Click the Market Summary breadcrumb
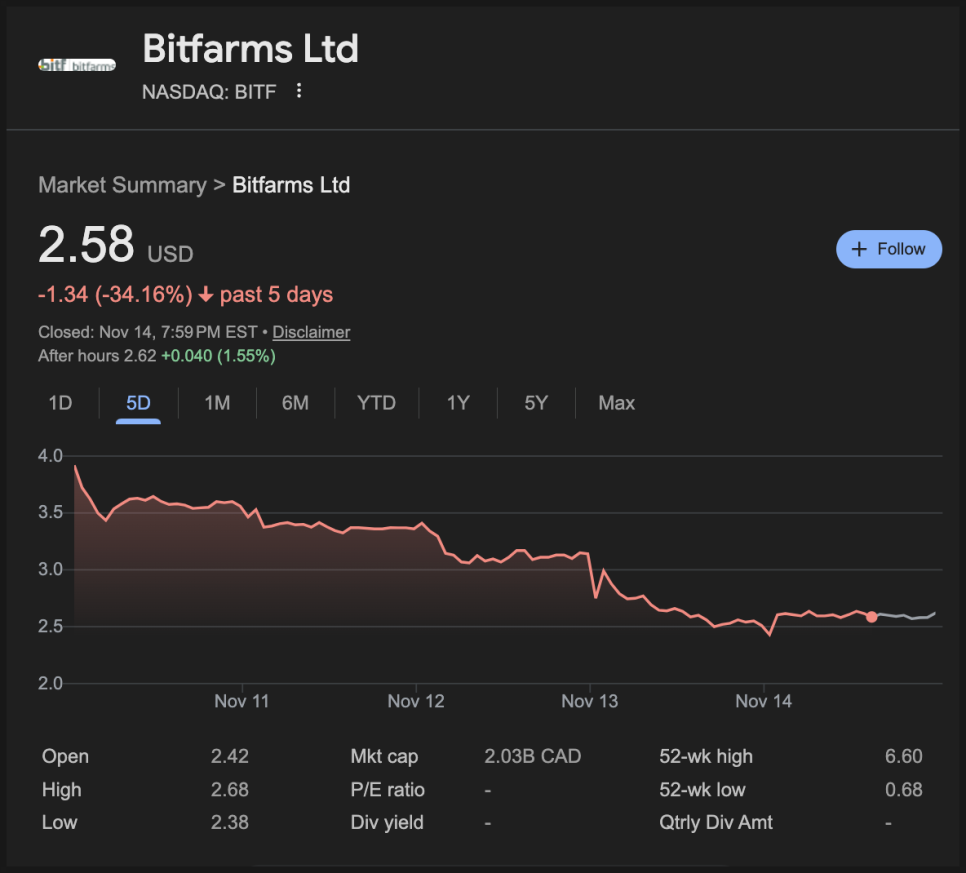 click(x=122, y=185)
